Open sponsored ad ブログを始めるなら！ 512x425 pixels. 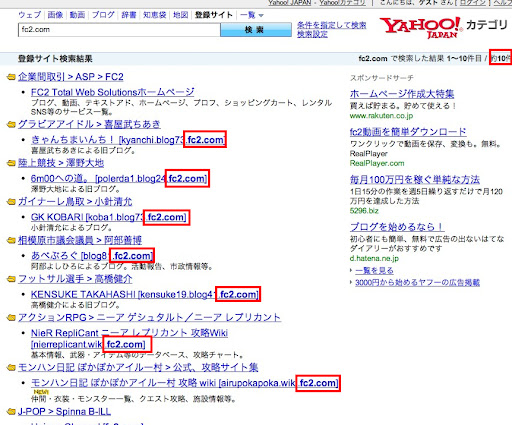[x=397, y=227]
